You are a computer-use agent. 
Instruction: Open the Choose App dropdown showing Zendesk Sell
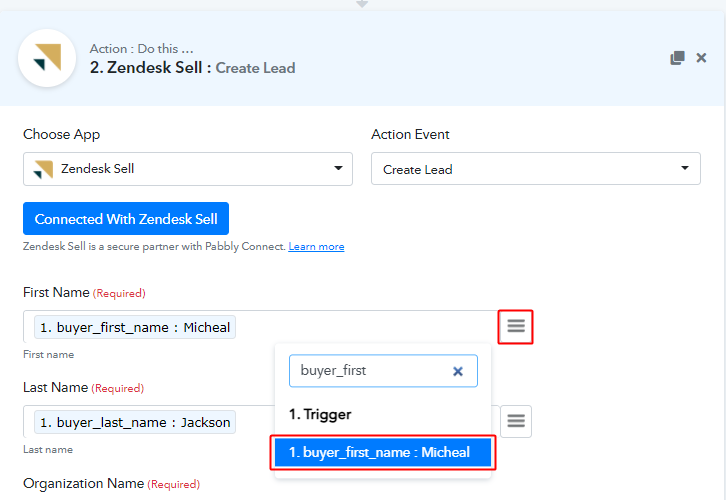coord(188,169)
